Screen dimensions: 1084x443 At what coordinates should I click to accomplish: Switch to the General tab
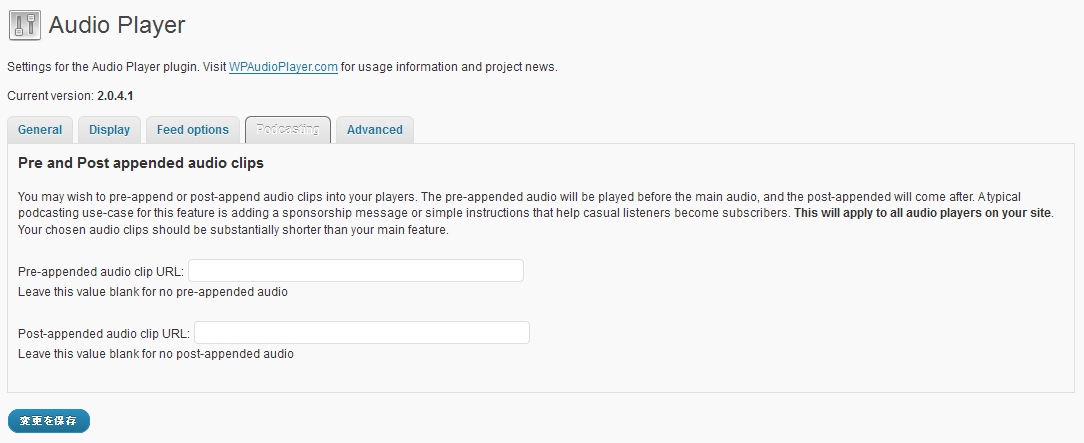[40, 130]
